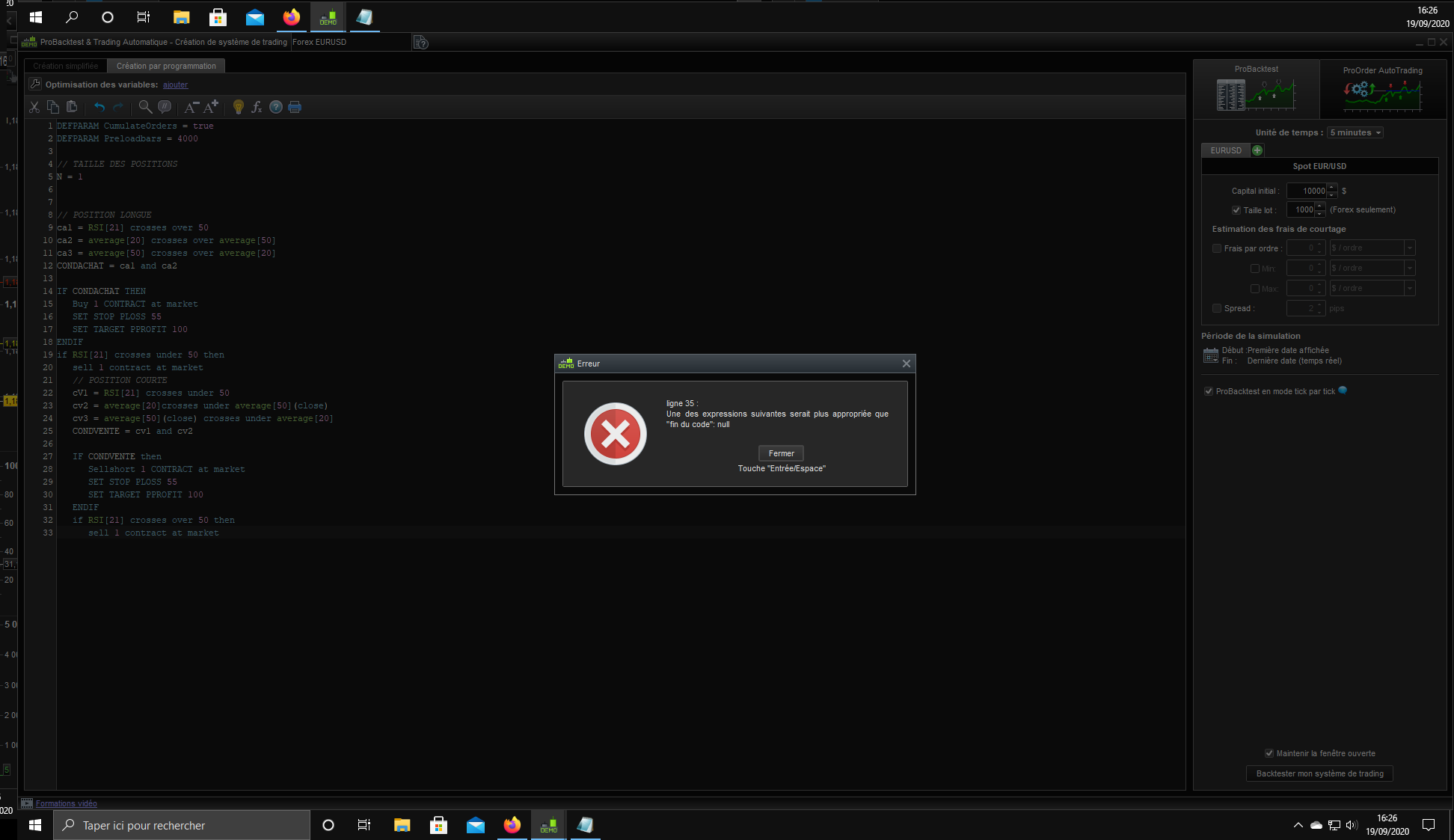Toggle the Taille lot checkbox
Screen dimensions: 1454x840
1236,210
